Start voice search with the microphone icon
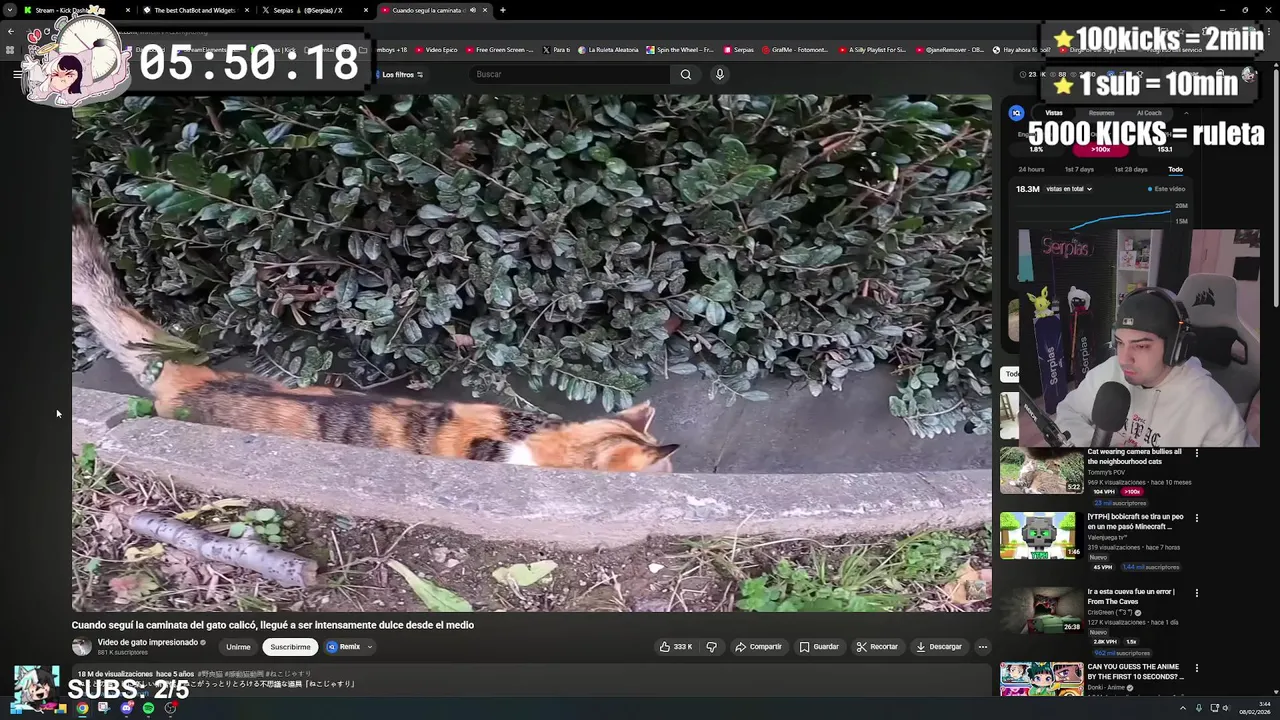 [719, 74]
